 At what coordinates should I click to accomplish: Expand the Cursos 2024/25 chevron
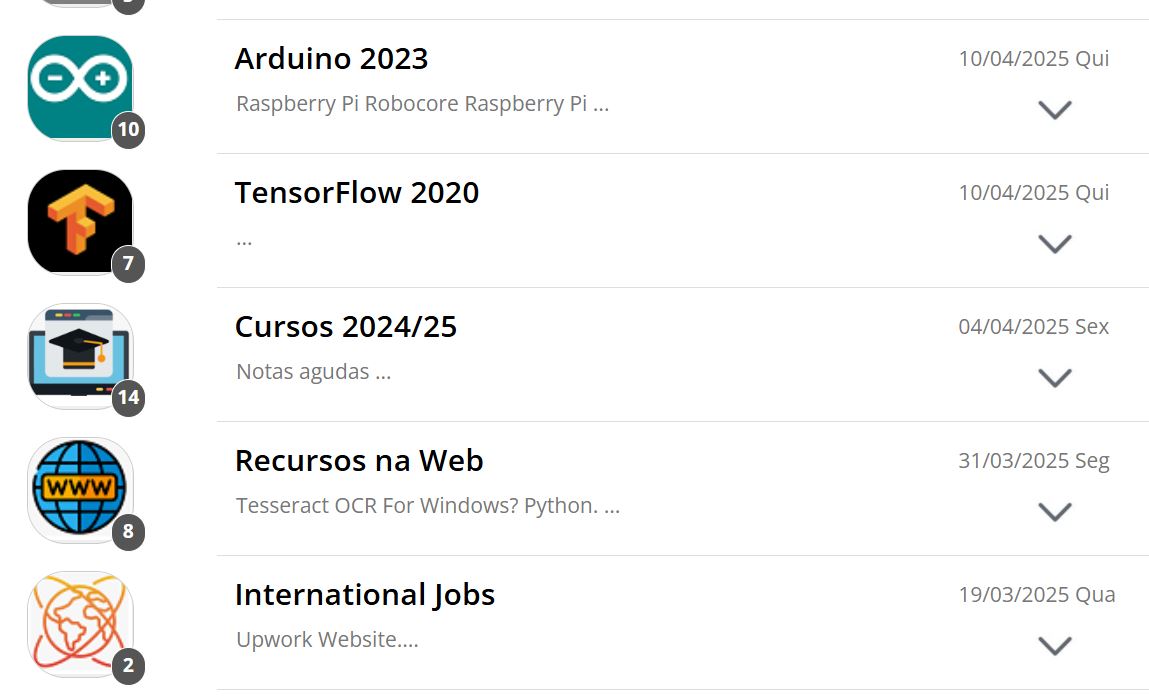[1055, 378]
